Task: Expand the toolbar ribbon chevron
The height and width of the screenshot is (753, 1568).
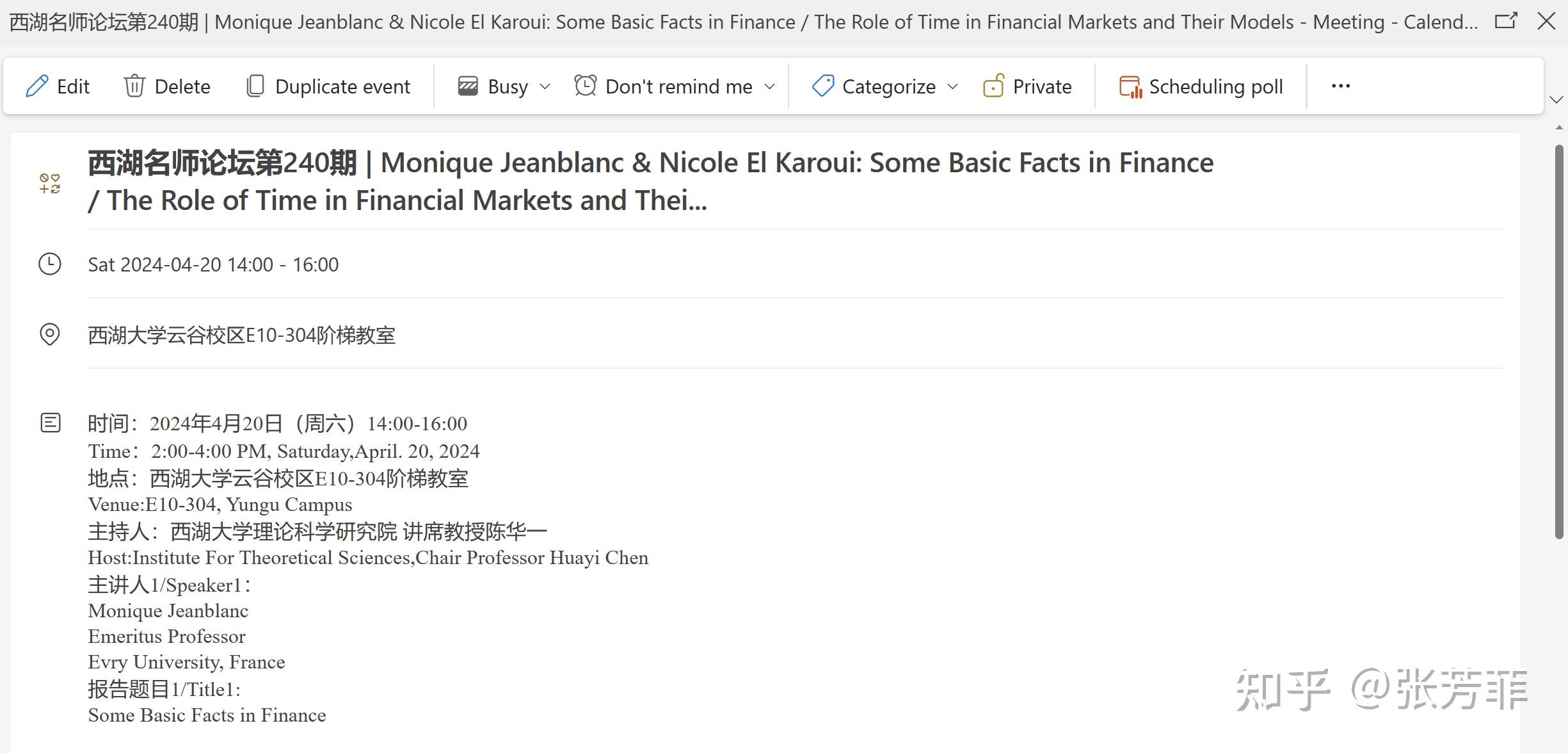Action: (x=1556, y=100)
